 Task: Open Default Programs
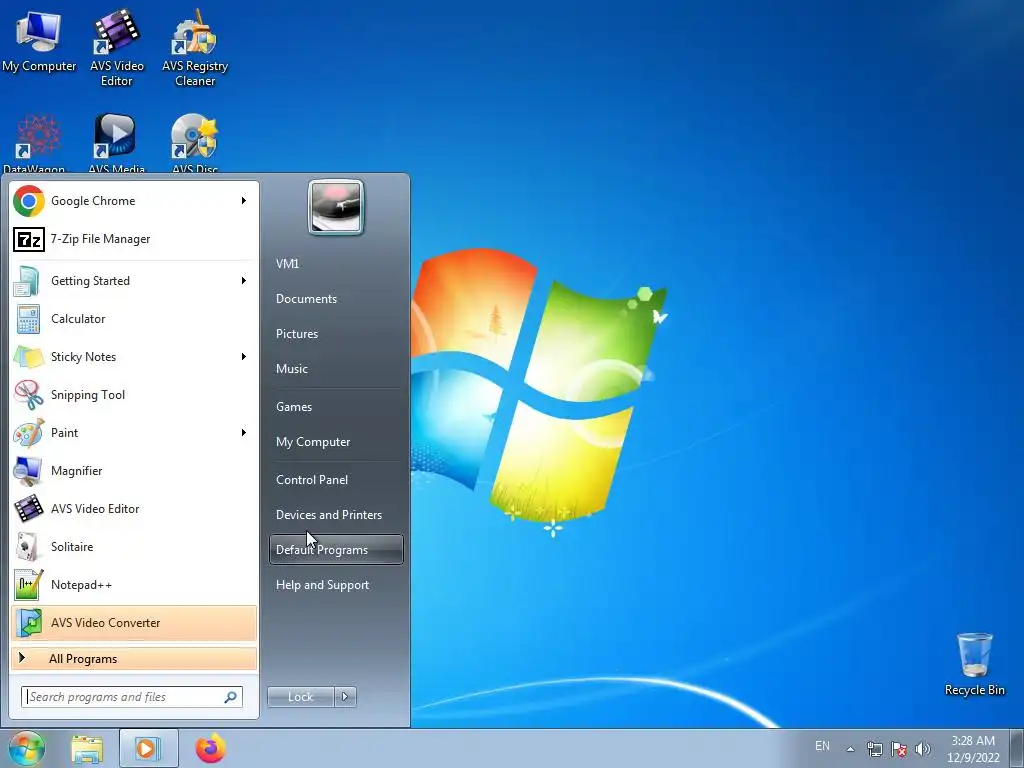click(336, 550)
